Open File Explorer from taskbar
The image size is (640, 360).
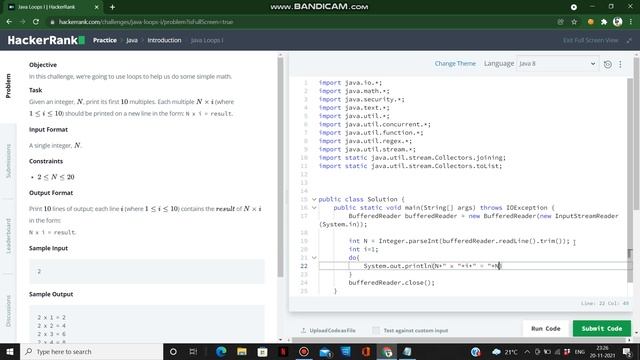(x=242, y=351)
